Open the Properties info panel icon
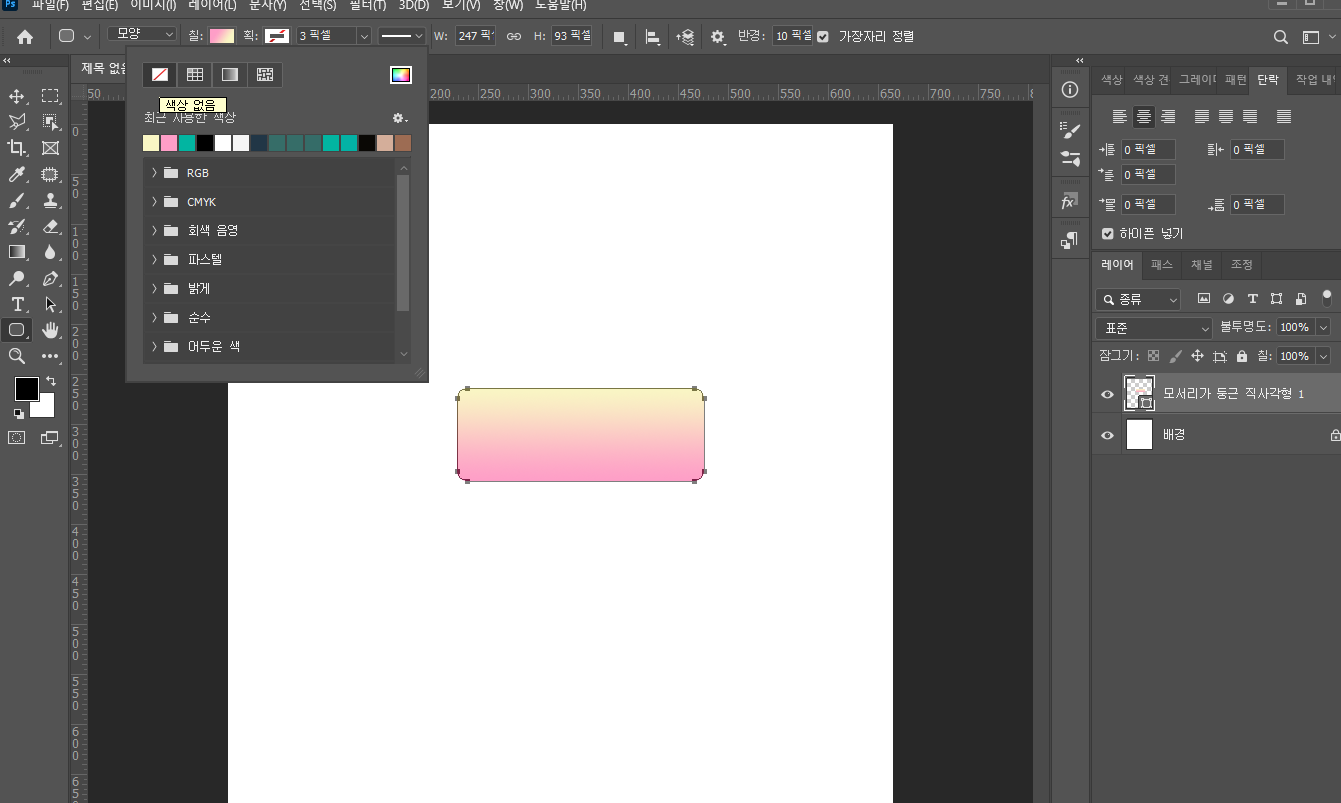Screen dimensions: 1341x803 pyautogui.click(x=1070, y=90)
